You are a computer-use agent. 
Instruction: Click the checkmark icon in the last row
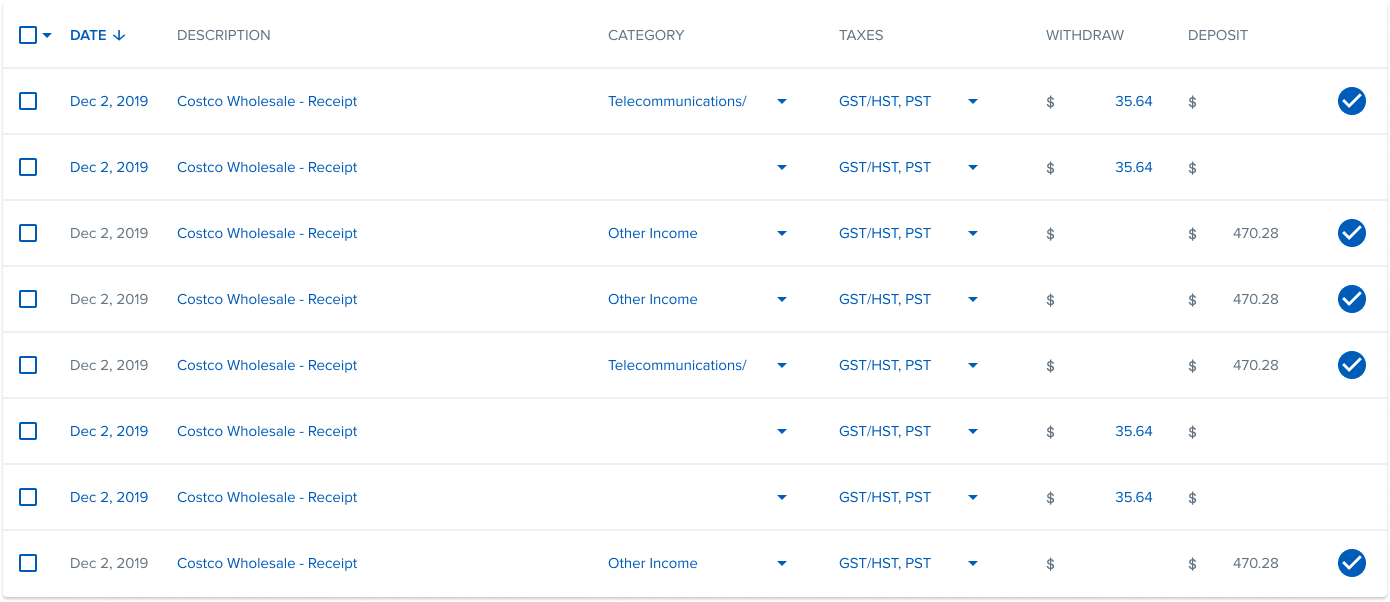pos(1351,563)
